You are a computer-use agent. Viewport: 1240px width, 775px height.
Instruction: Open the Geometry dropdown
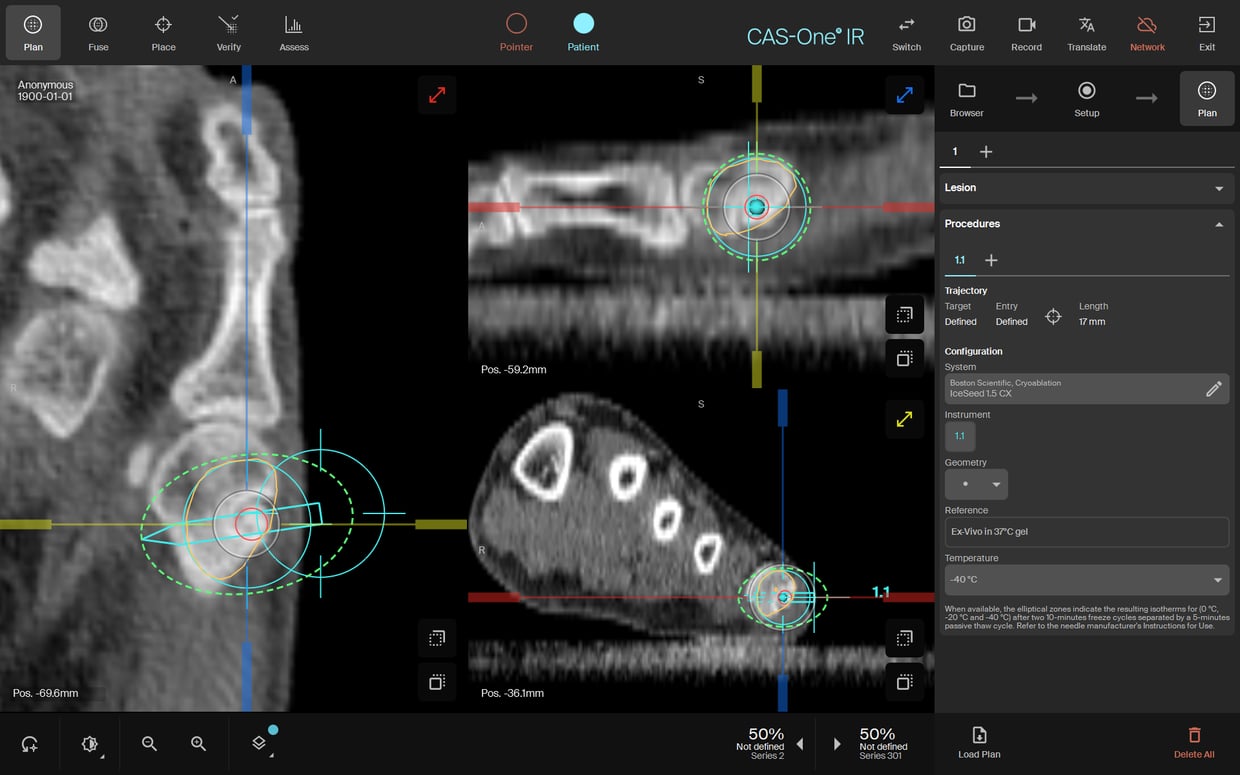976,484
